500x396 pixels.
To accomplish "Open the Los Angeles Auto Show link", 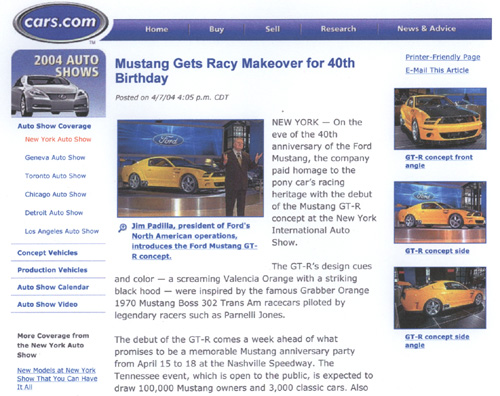I will 62,231.
